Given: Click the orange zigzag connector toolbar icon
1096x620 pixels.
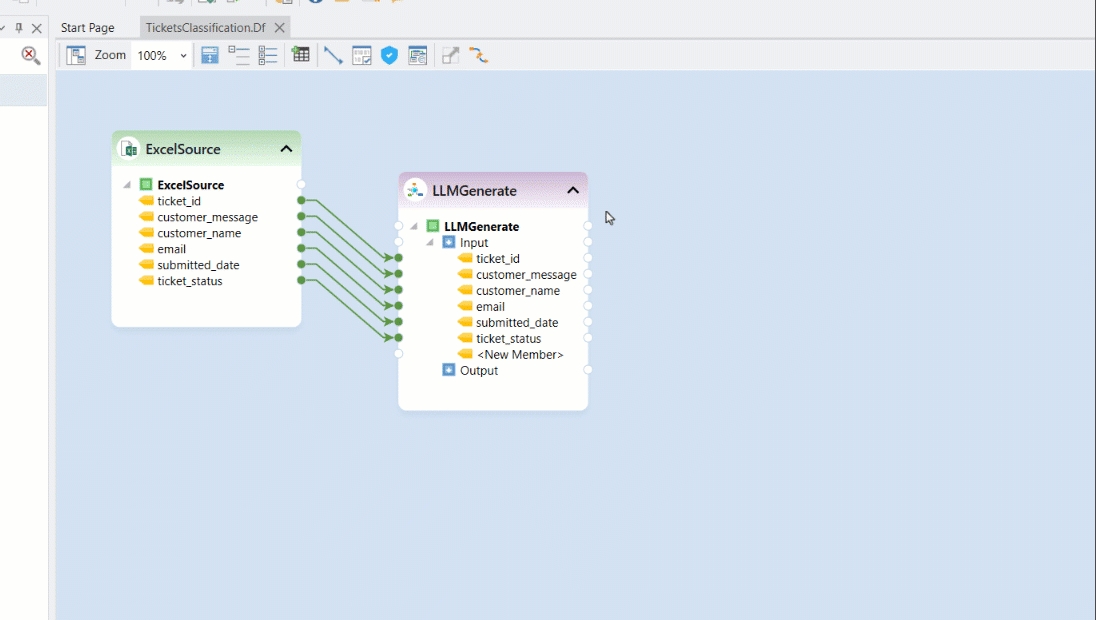Looking at the screenshot, I should [479, 56].
